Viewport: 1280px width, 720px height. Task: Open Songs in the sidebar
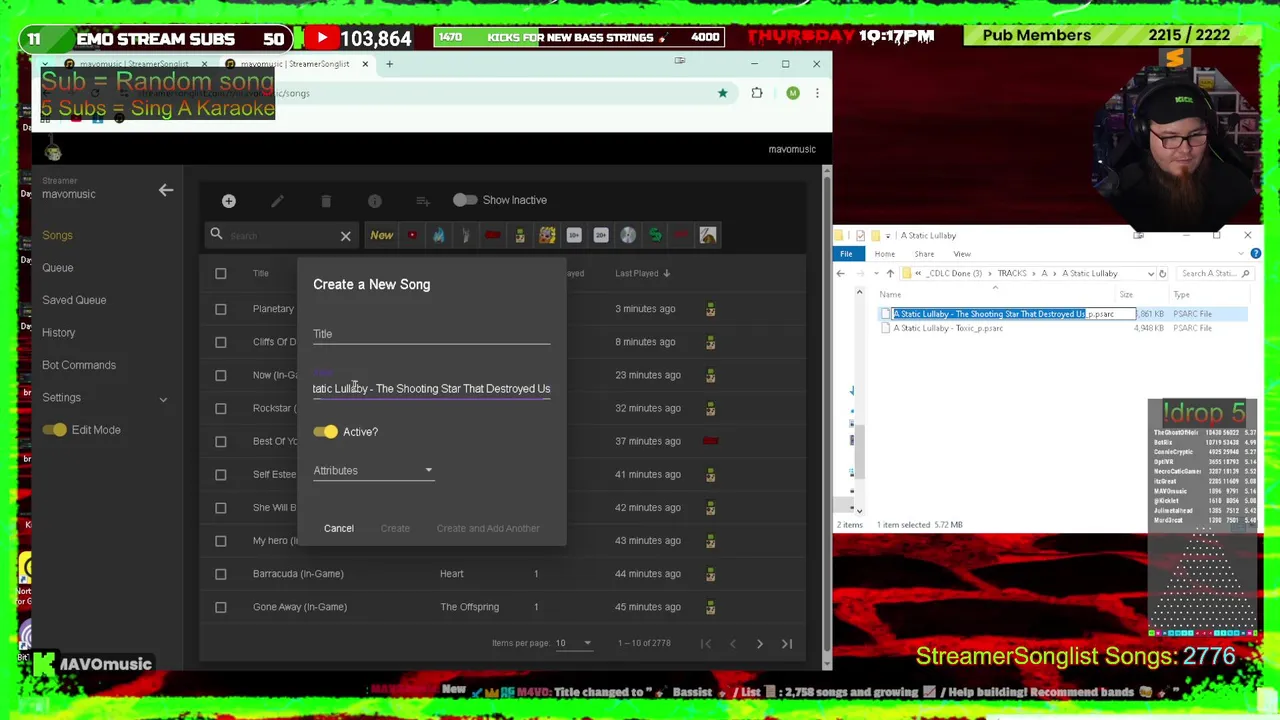[x=57, y=235]
